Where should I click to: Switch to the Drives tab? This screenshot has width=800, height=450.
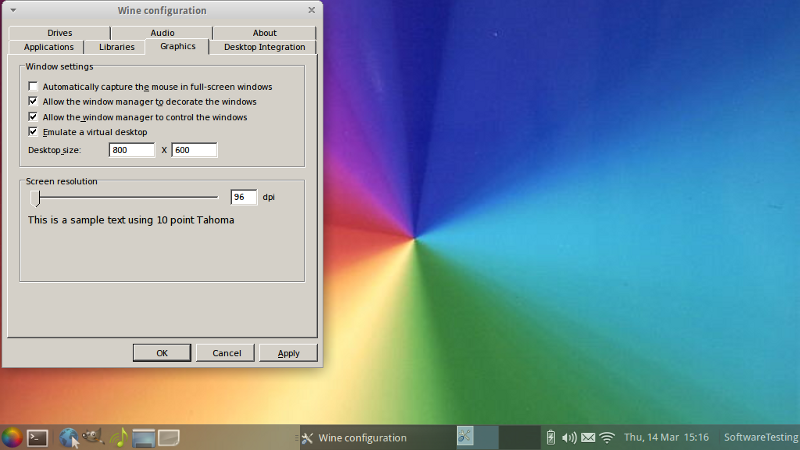click(x=60, y=33)
